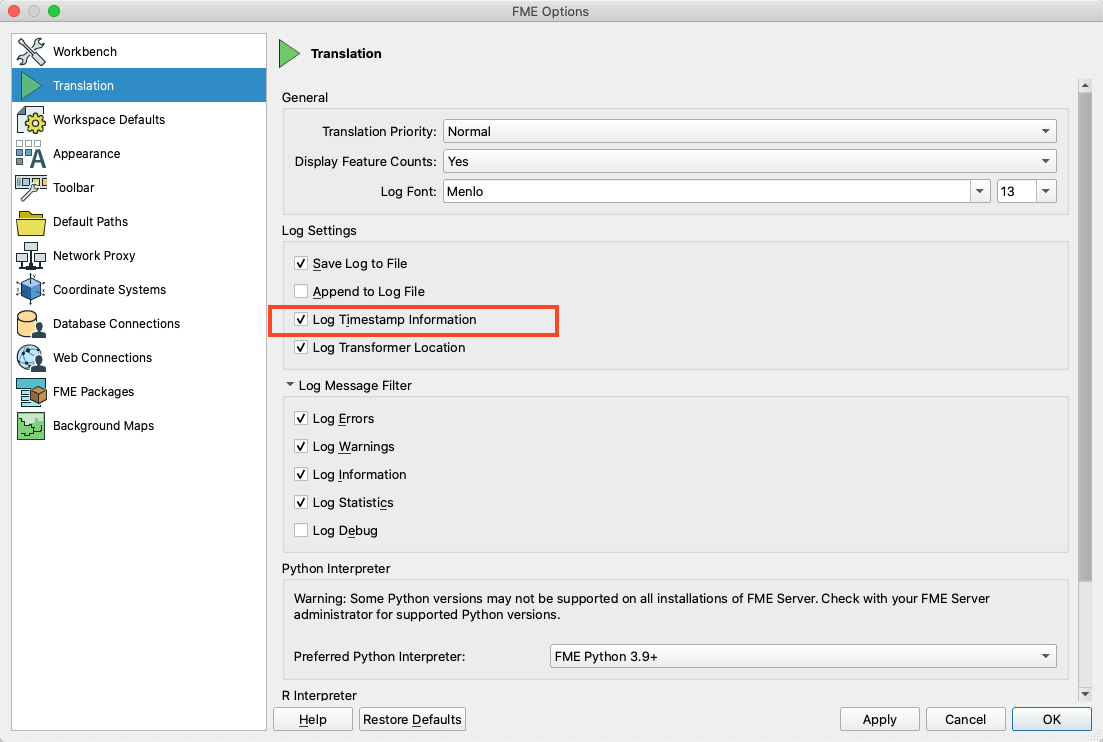
Task: Click the Appearance icon in sidebar
Action: [x=31, y=153]
